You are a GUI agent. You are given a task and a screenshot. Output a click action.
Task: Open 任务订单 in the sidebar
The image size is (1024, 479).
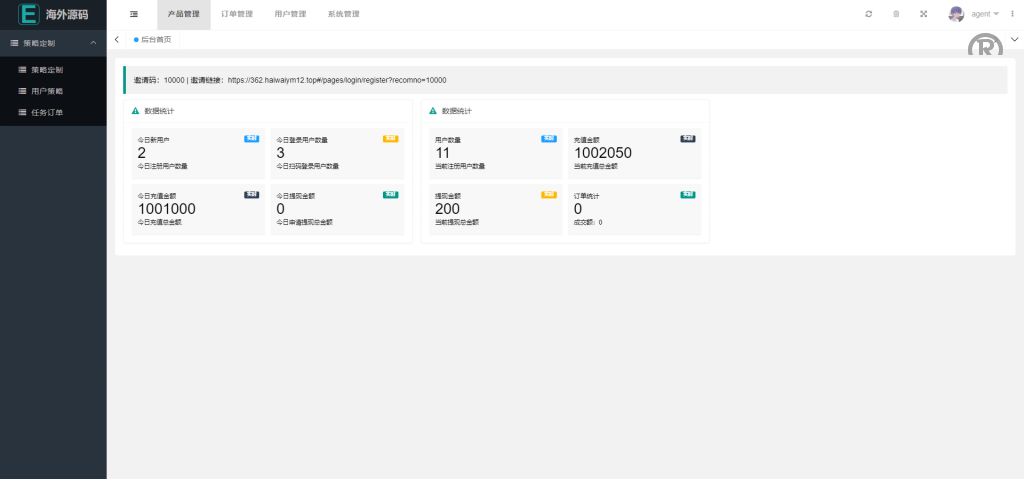pyautogui.click(x=47, y=112)
